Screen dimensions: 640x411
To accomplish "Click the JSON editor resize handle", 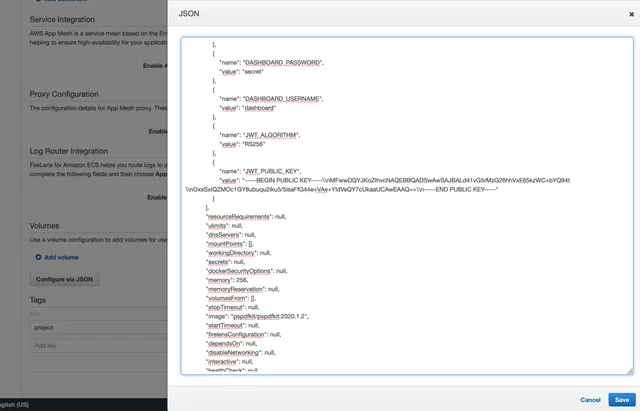I will pyautogui.click(x=630, y=371).
